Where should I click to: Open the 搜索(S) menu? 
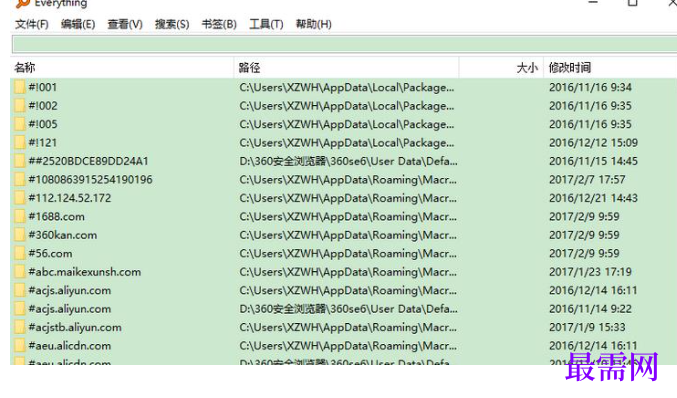click(172, 24)
